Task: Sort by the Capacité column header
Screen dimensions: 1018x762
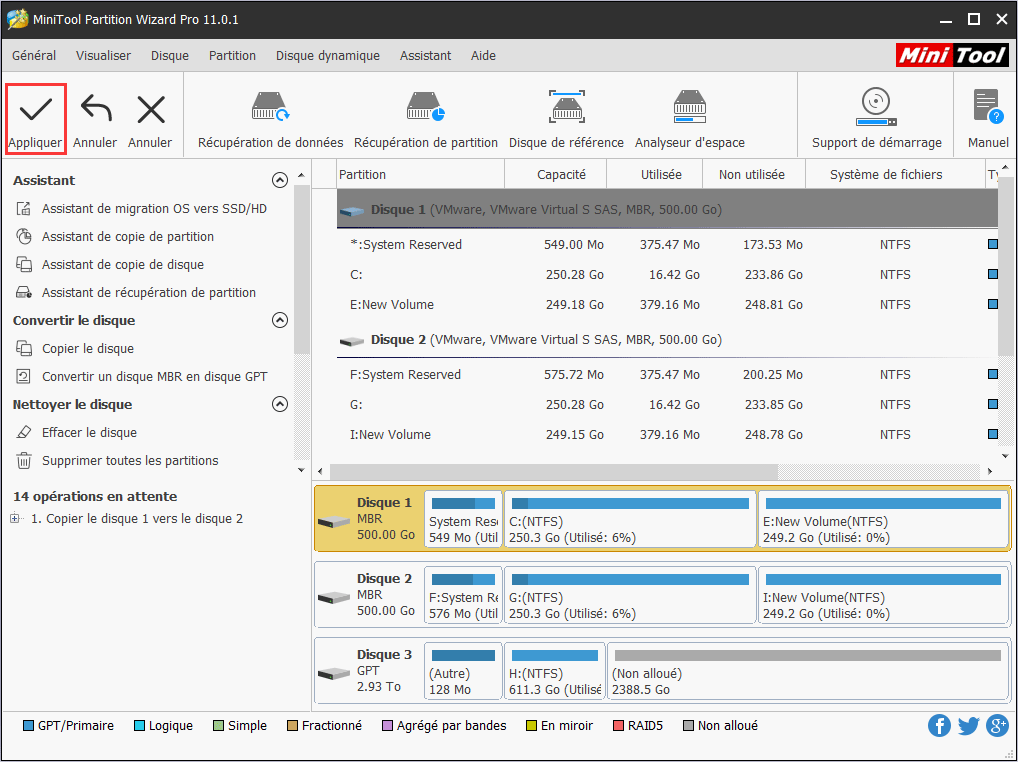Action: tap(556, 175)
